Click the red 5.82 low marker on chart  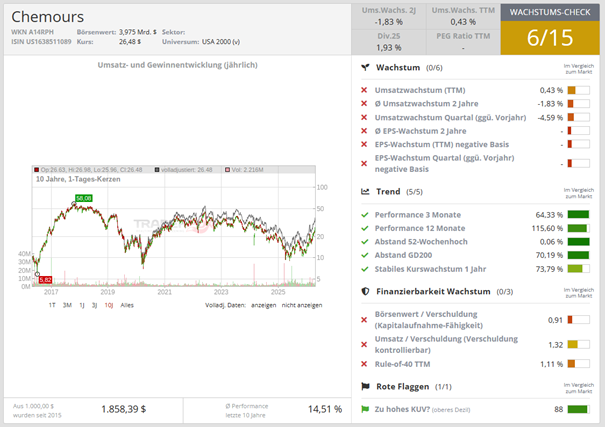[45, 280]
